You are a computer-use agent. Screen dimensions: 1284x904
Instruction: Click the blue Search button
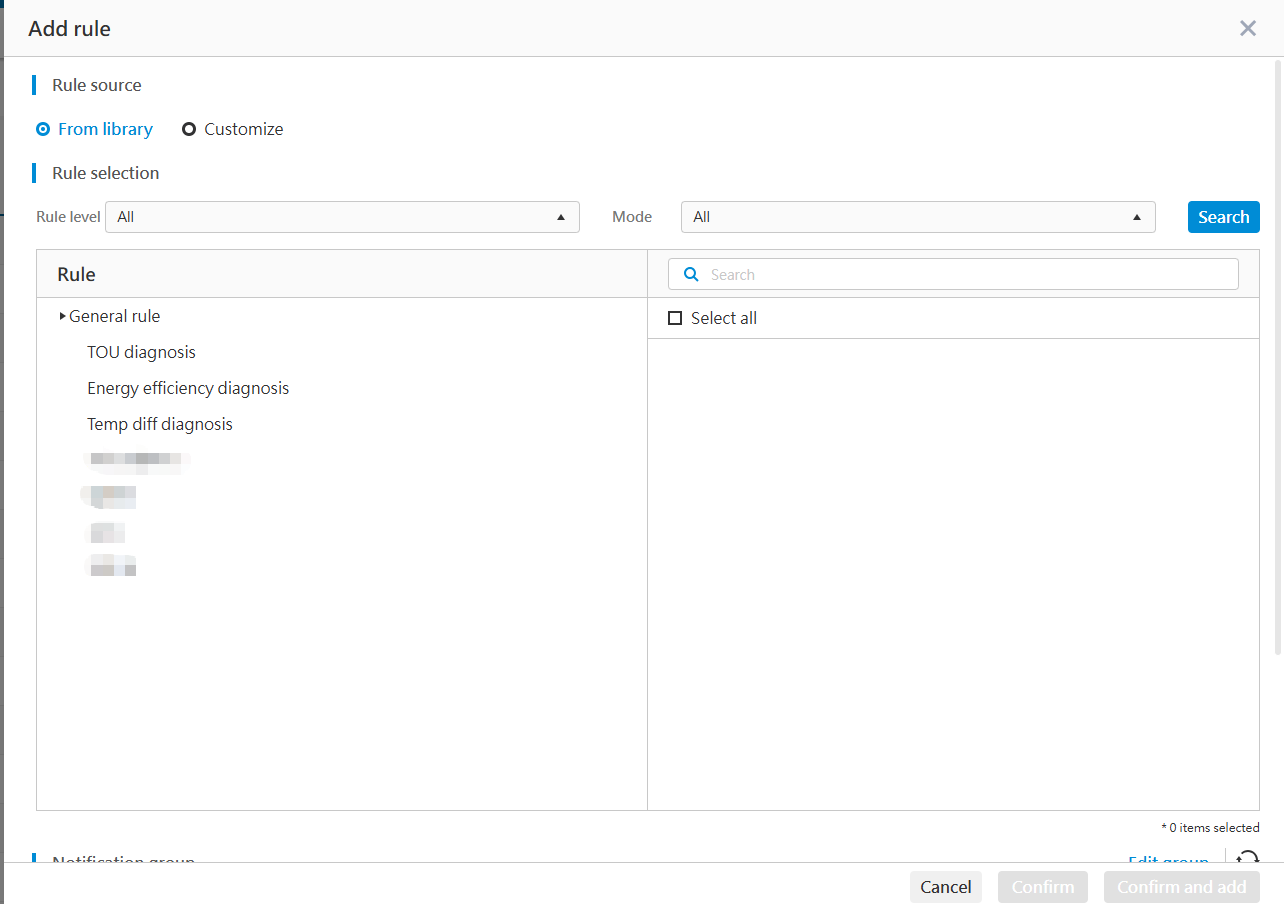pos(1223,217)
